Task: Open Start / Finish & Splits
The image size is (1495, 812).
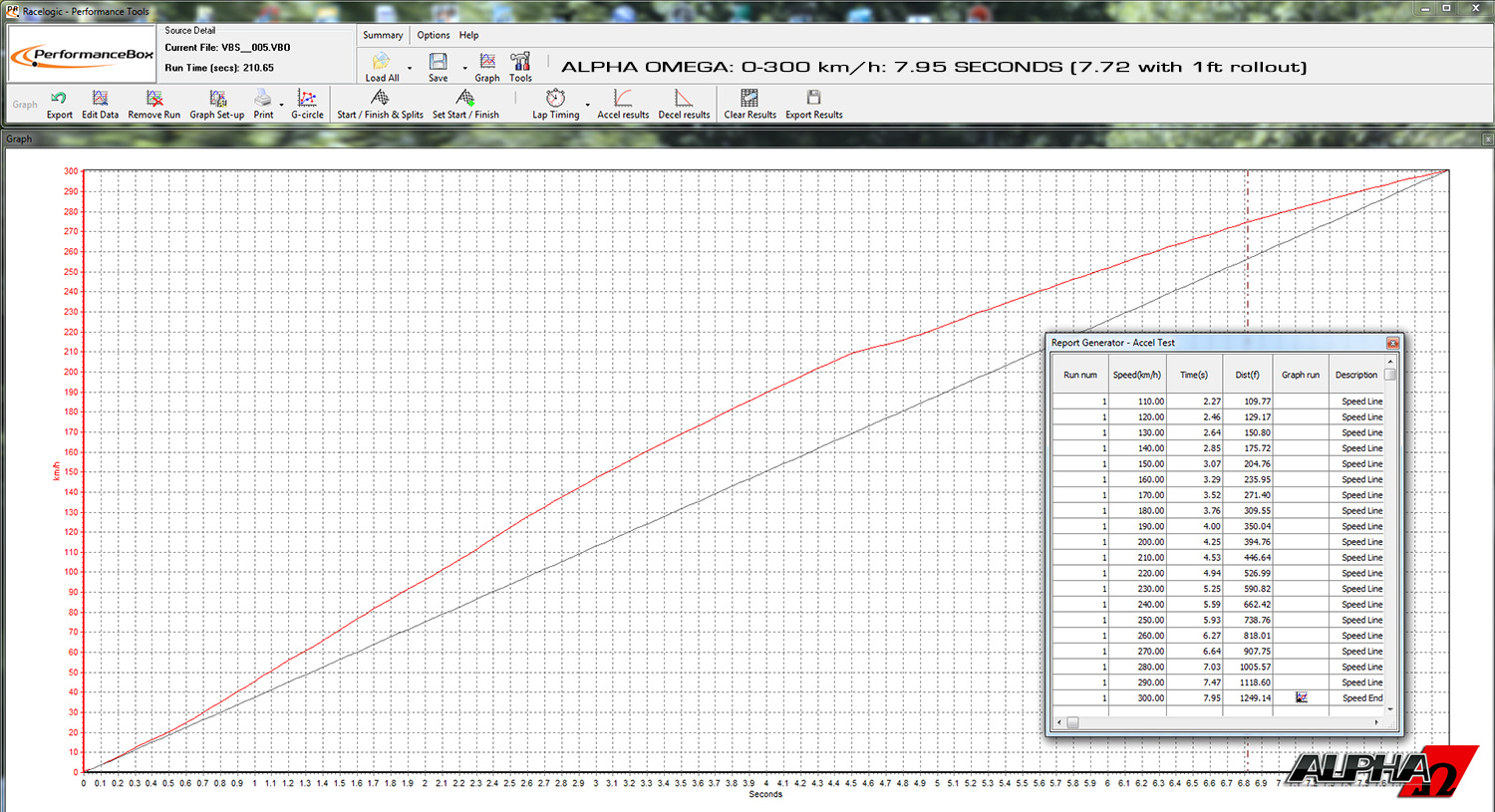Action: tap(380, 98)
